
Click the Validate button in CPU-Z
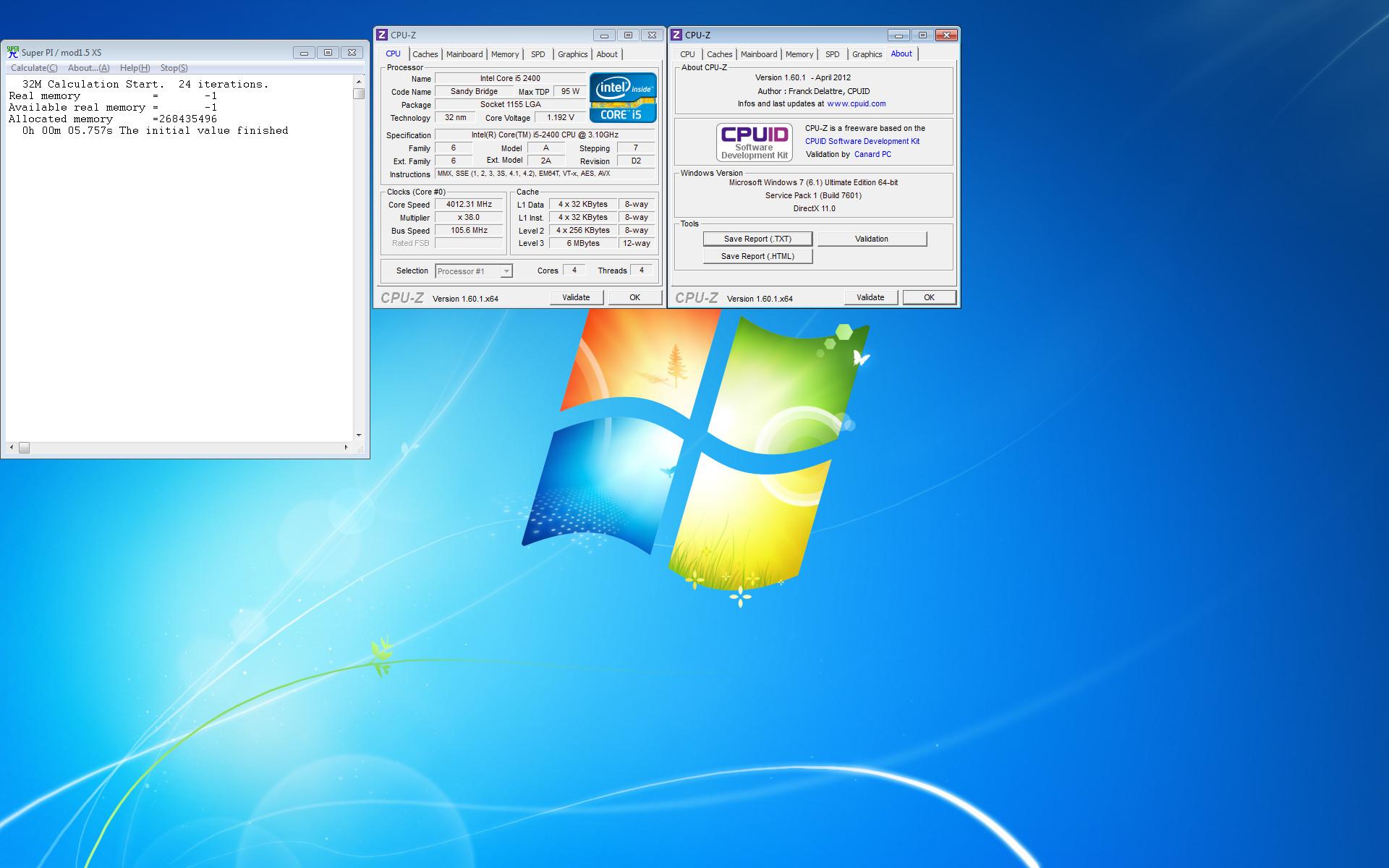[x=576, y=296]
